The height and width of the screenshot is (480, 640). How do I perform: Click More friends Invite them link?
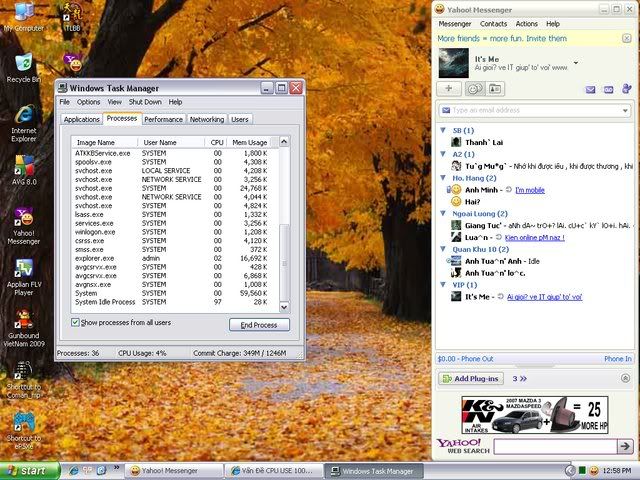(502, 38)
